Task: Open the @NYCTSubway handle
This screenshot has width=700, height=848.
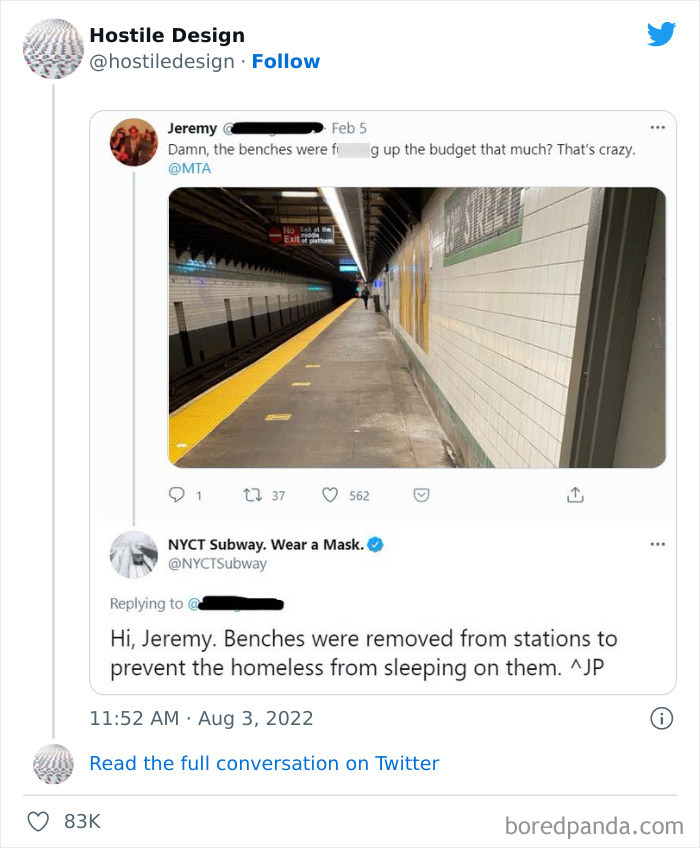Action: (x=217, y=564)
